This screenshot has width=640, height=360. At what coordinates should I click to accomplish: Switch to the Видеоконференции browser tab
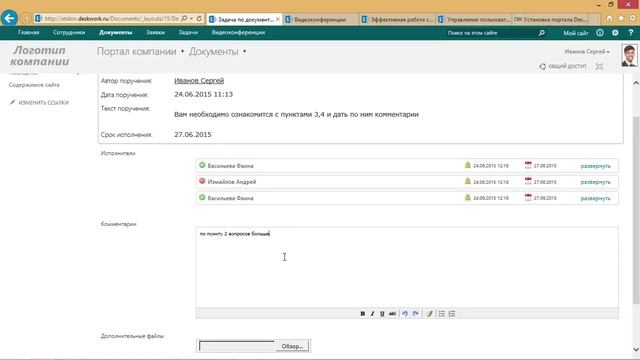coord(320,20)
